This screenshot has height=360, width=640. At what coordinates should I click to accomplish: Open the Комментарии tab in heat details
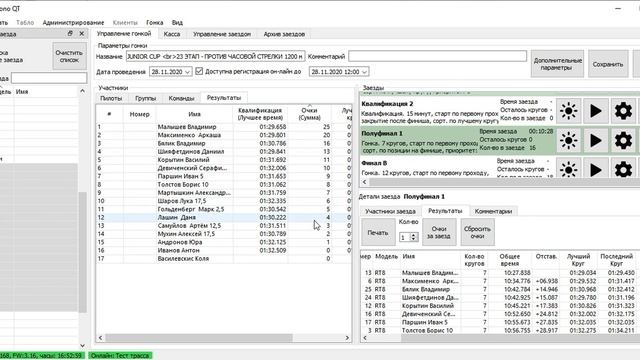(493, 211)
